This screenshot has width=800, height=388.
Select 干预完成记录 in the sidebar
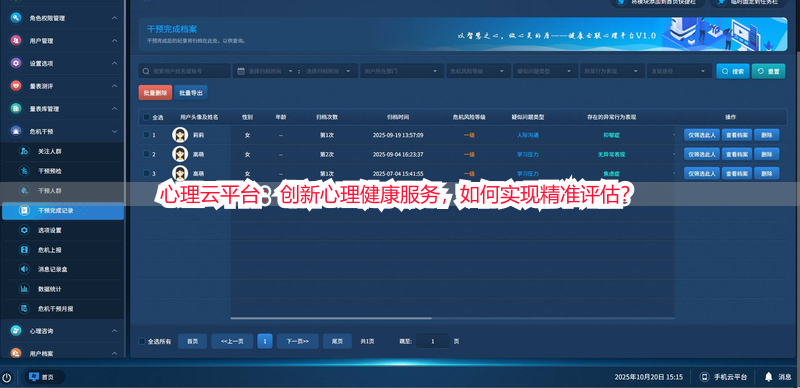[x=63, y=210]
